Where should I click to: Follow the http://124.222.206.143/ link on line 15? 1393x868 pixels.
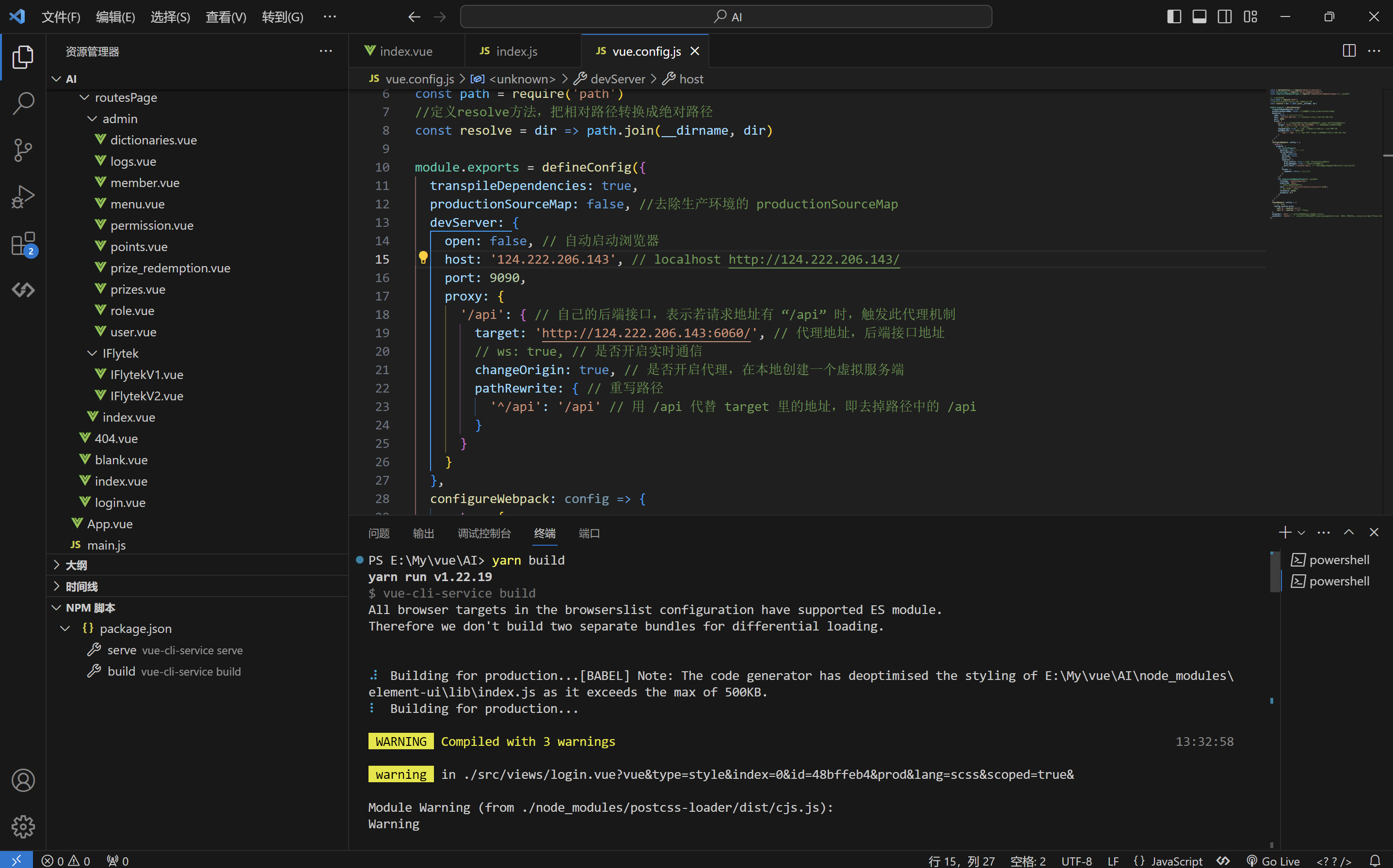coord(814,259)
